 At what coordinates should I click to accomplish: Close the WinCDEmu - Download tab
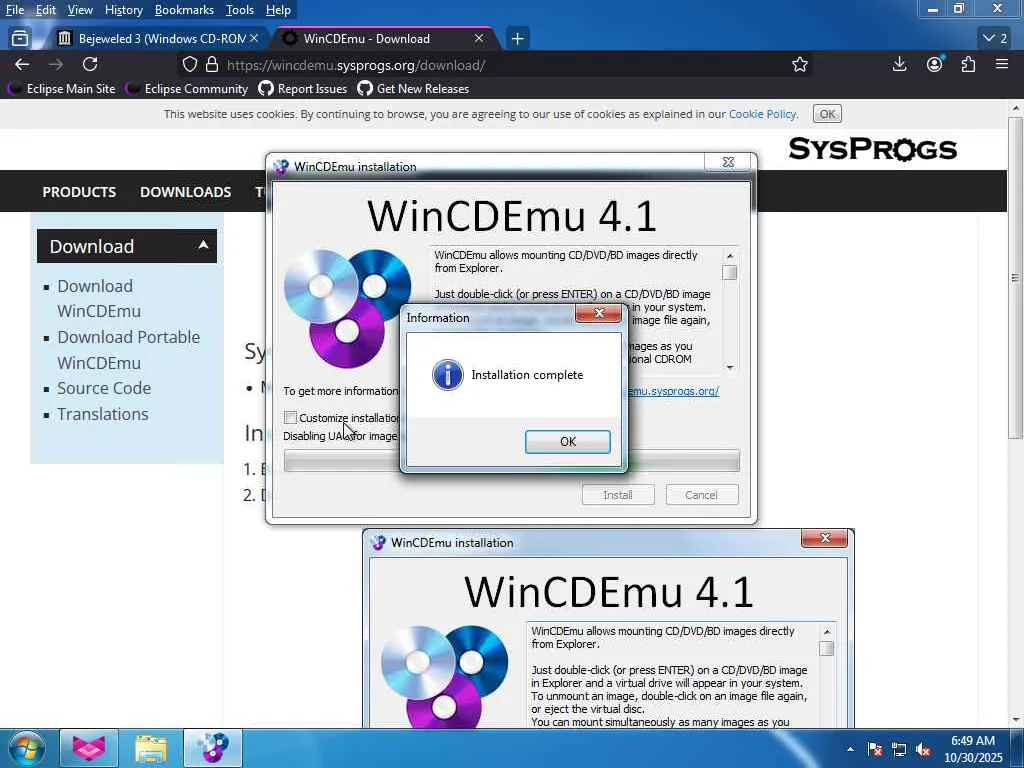[479, 39]
